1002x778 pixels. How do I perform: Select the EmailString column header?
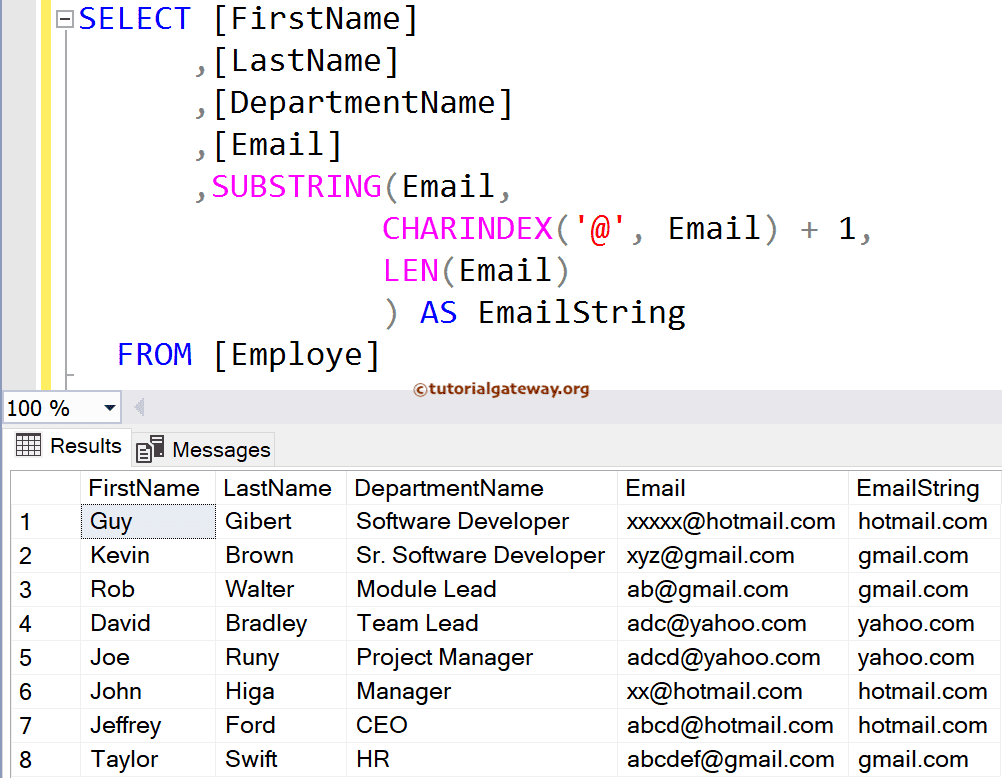click(918, 488)
